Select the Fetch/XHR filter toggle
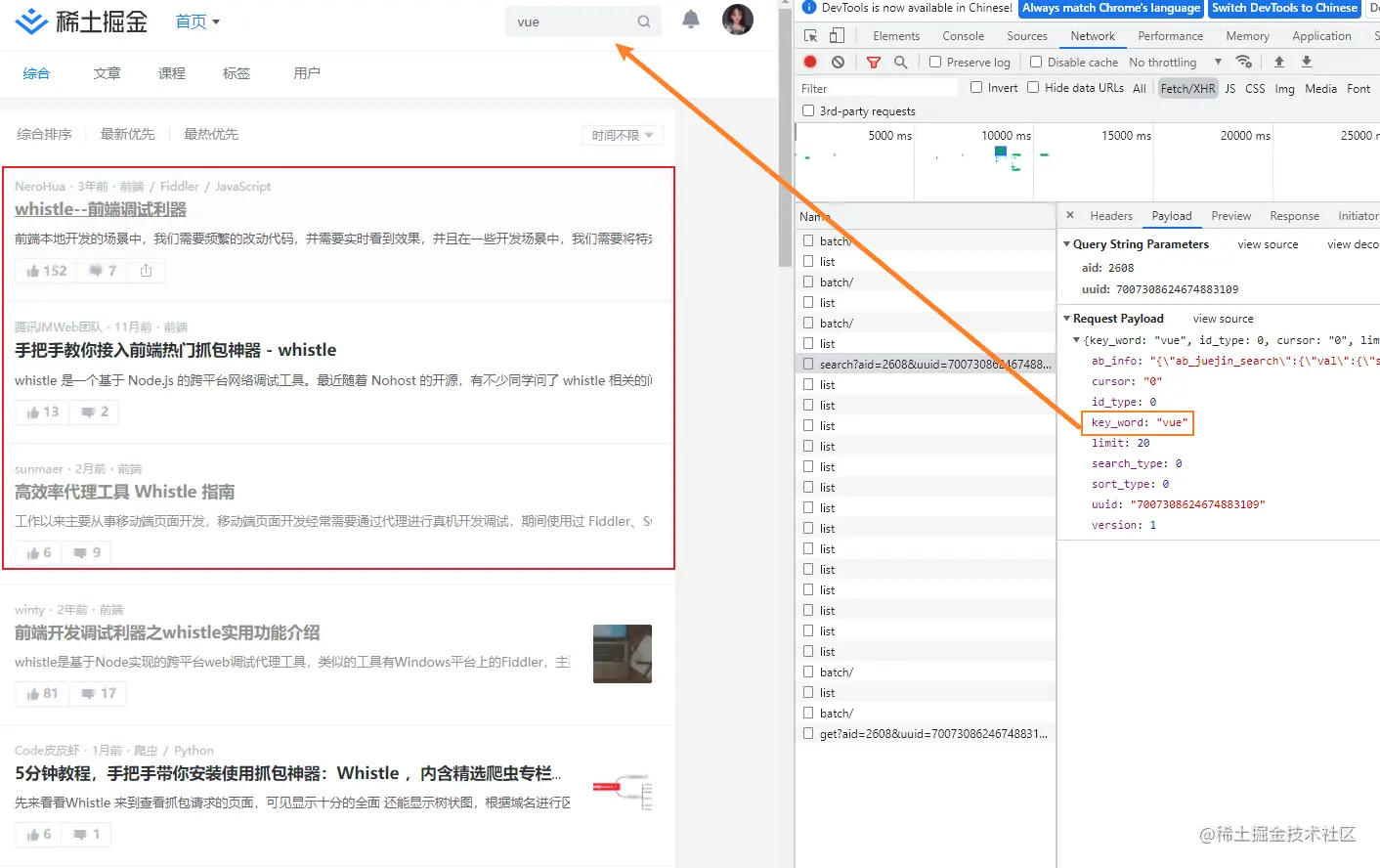This screenshot has width=1380, height=868. tap(1187, 88)
